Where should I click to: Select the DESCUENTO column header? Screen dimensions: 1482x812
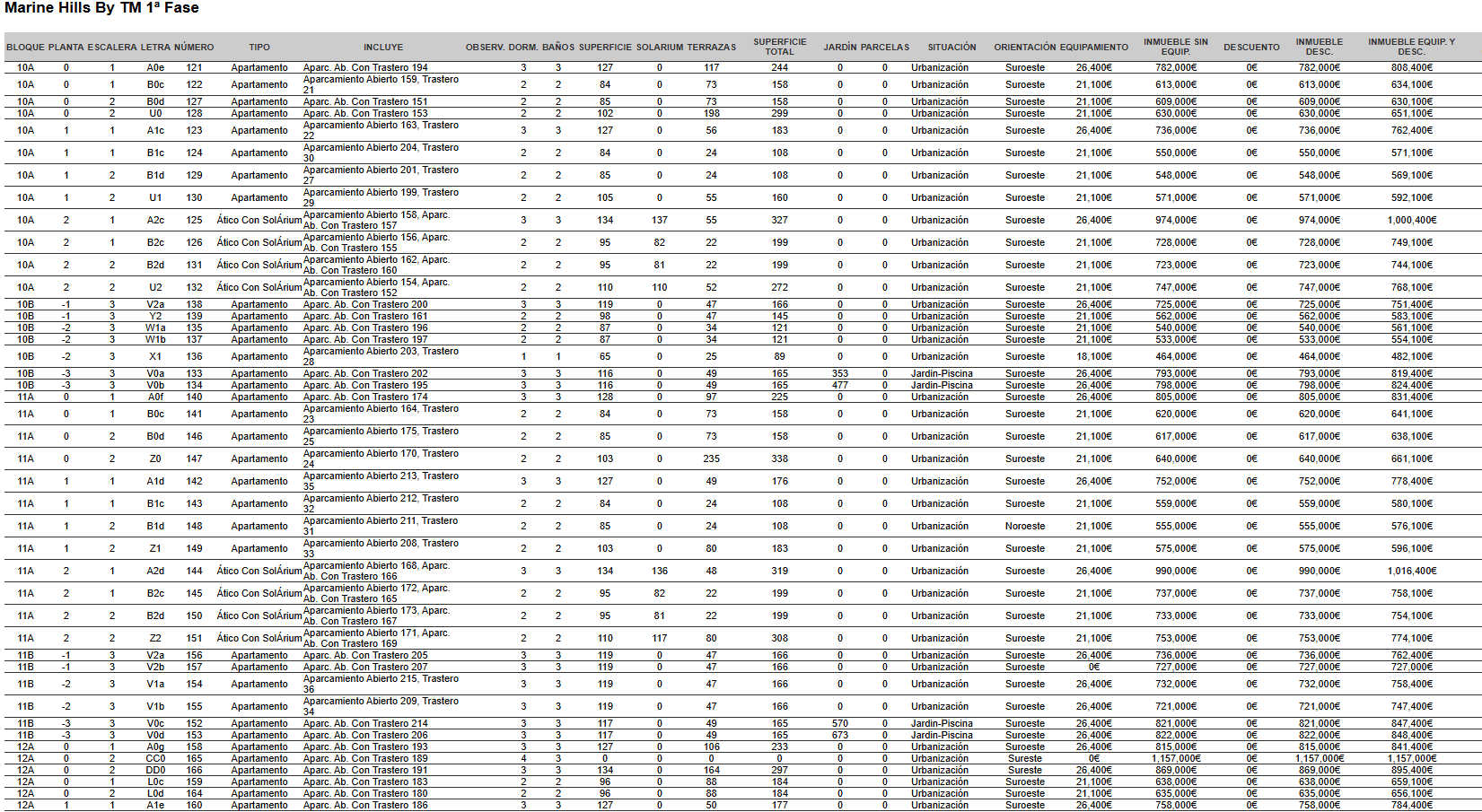1251,48
